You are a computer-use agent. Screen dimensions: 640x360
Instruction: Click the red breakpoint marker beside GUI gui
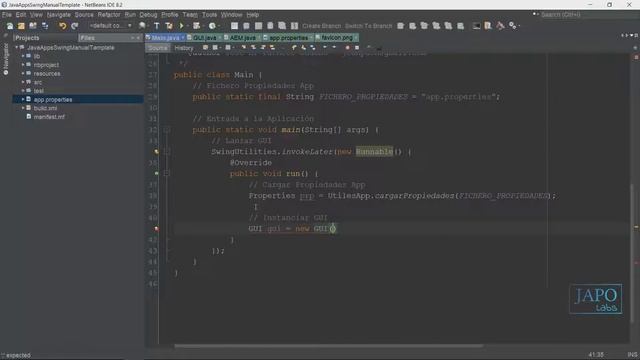click(156, 229)
